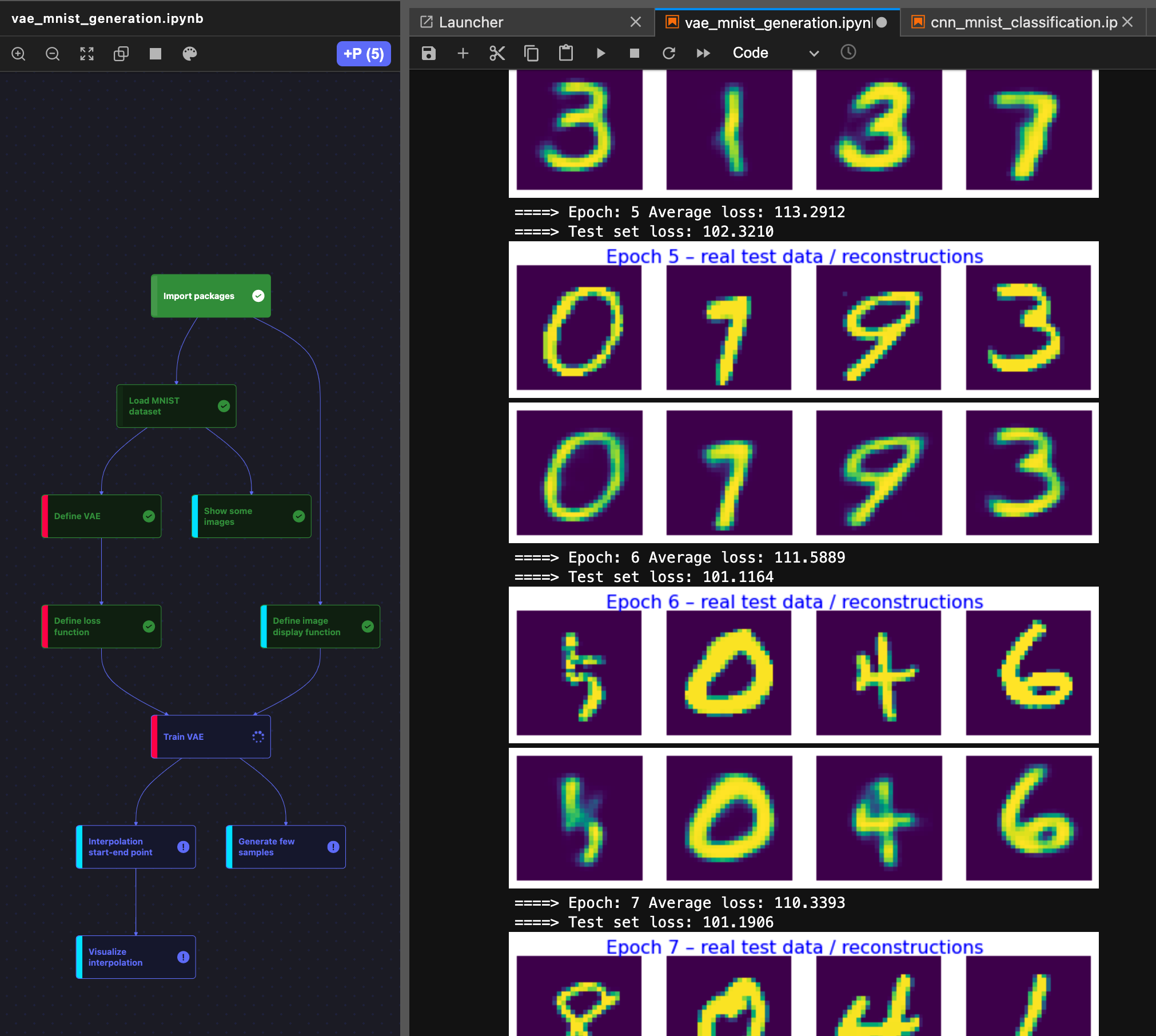The image size is (1156, 1036).
Task: Click the zoom out magnifier icon
Action: (x=53, y=54)
